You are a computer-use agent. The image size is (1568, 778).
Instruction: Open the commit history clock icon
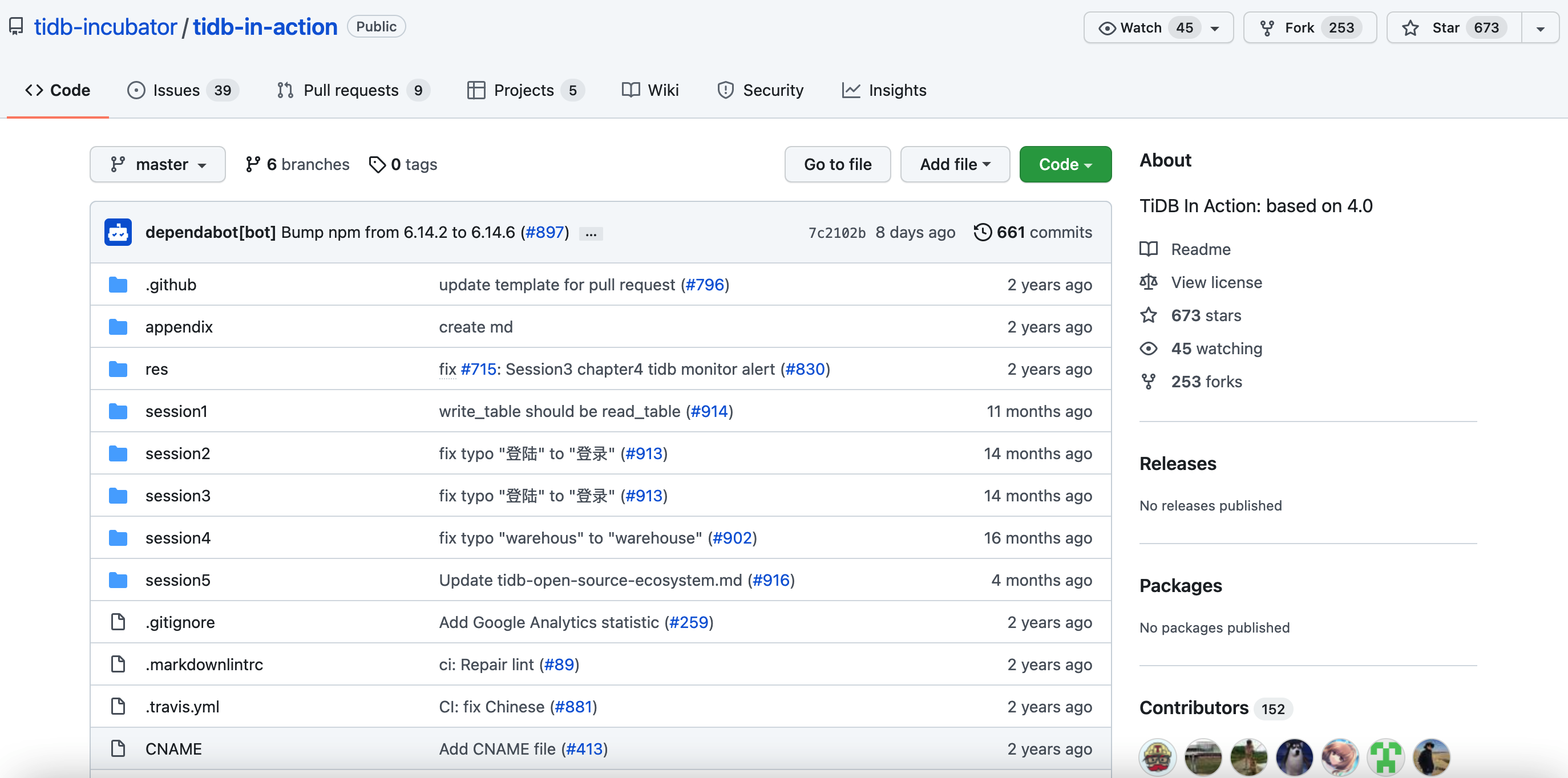tap(982, 232)
